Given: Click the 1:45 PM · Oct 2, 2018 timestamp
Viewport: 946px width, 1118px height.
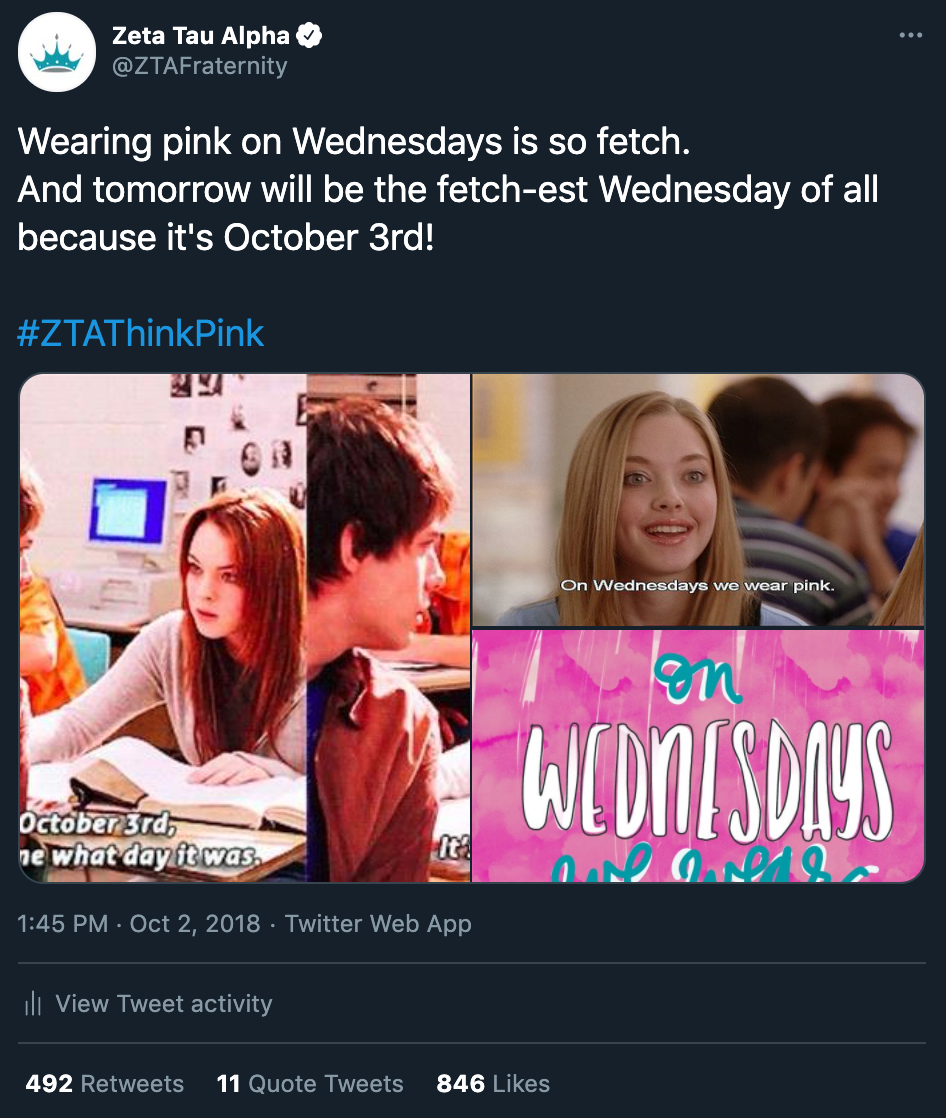Looking at the screenshot, I should pos(139,923).
